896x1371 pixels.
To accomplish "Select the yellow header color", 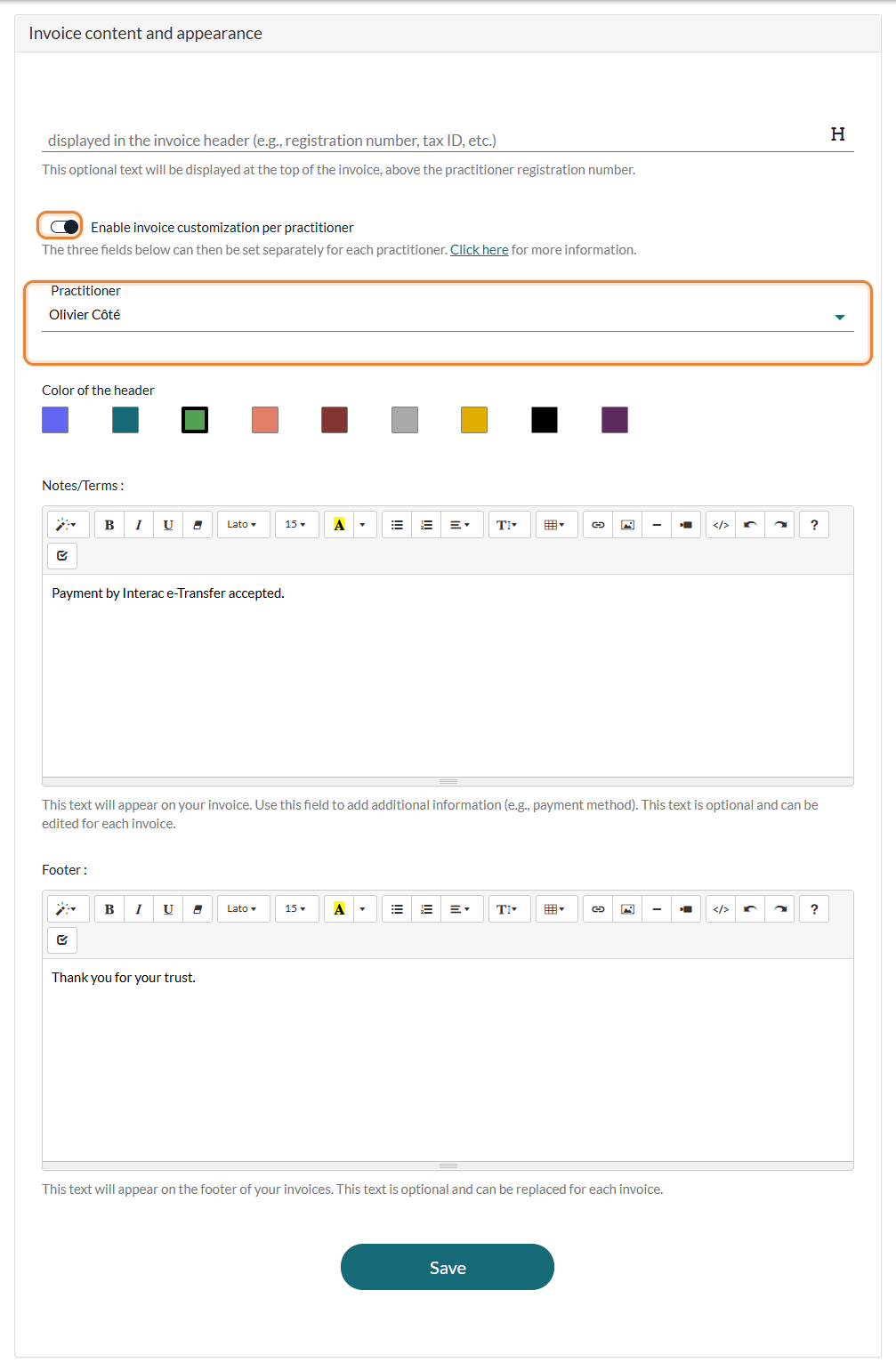I will 474,420.
